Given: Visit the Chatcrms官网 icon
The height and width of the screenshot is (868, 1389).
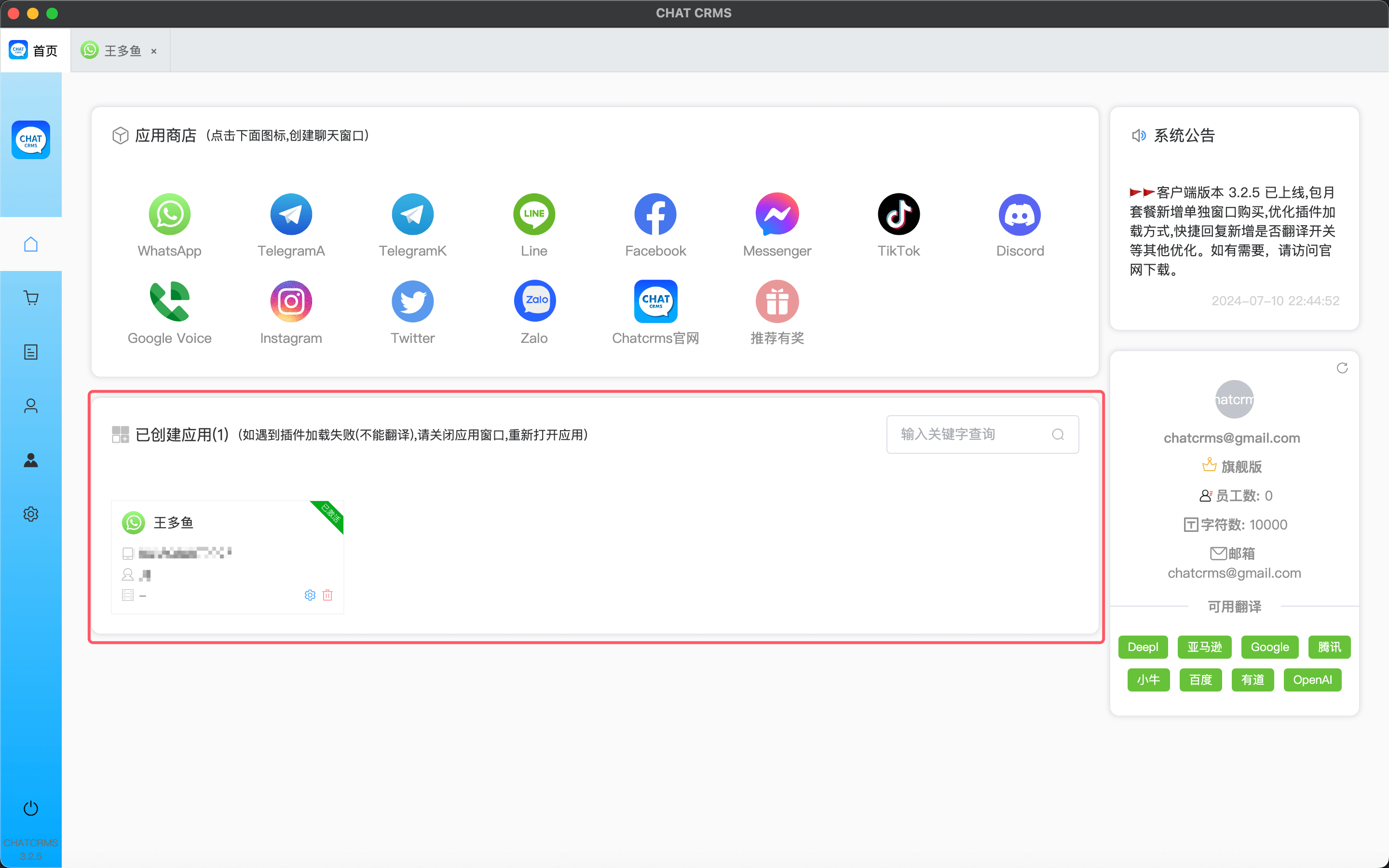Looking at the screenshot, I should 655,301.
